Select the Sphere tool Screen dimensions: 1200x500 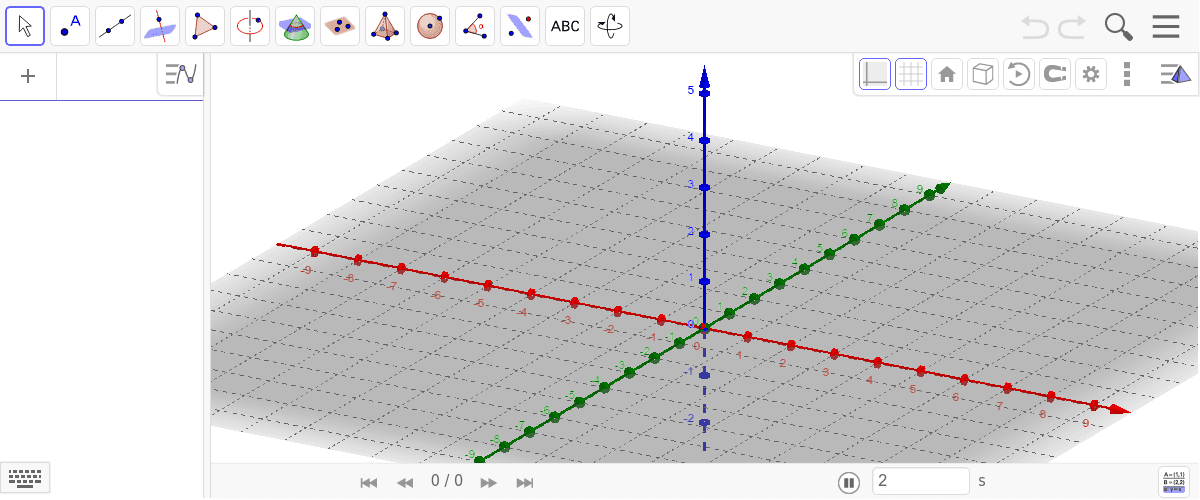(430, 26)
